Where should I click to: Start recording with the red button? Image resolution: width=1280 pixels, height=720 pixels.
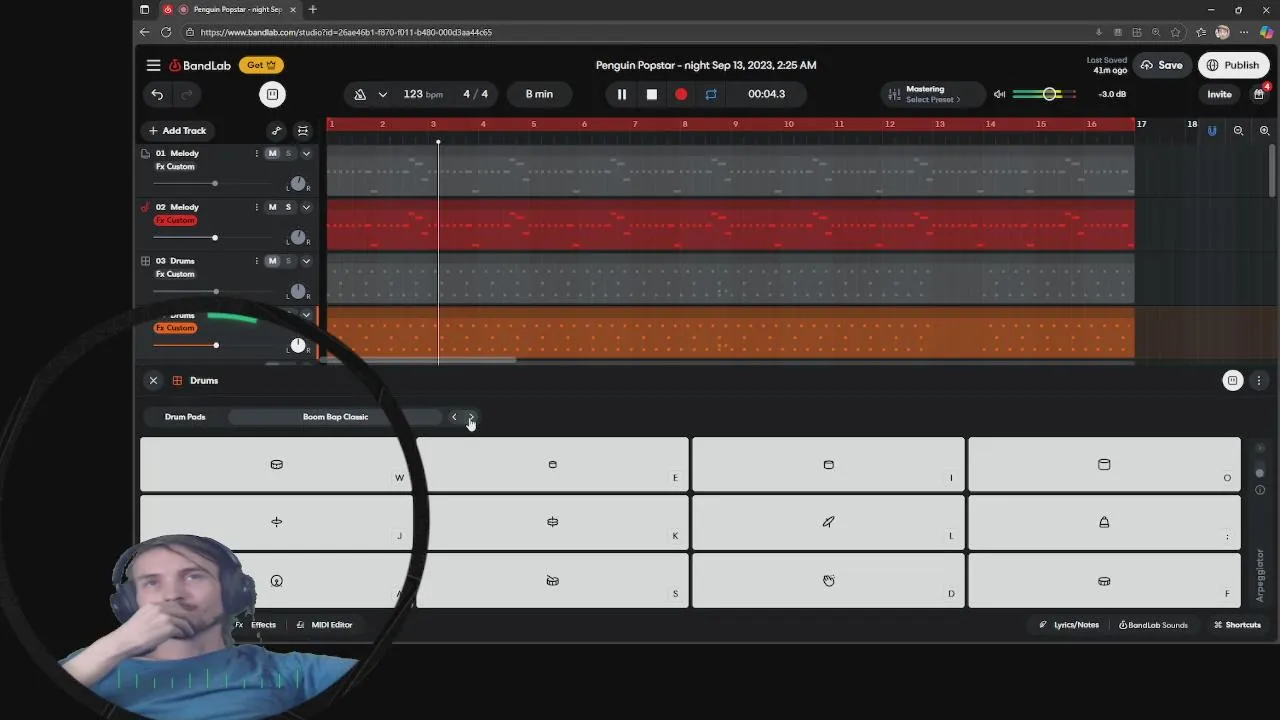coord(681,94)
